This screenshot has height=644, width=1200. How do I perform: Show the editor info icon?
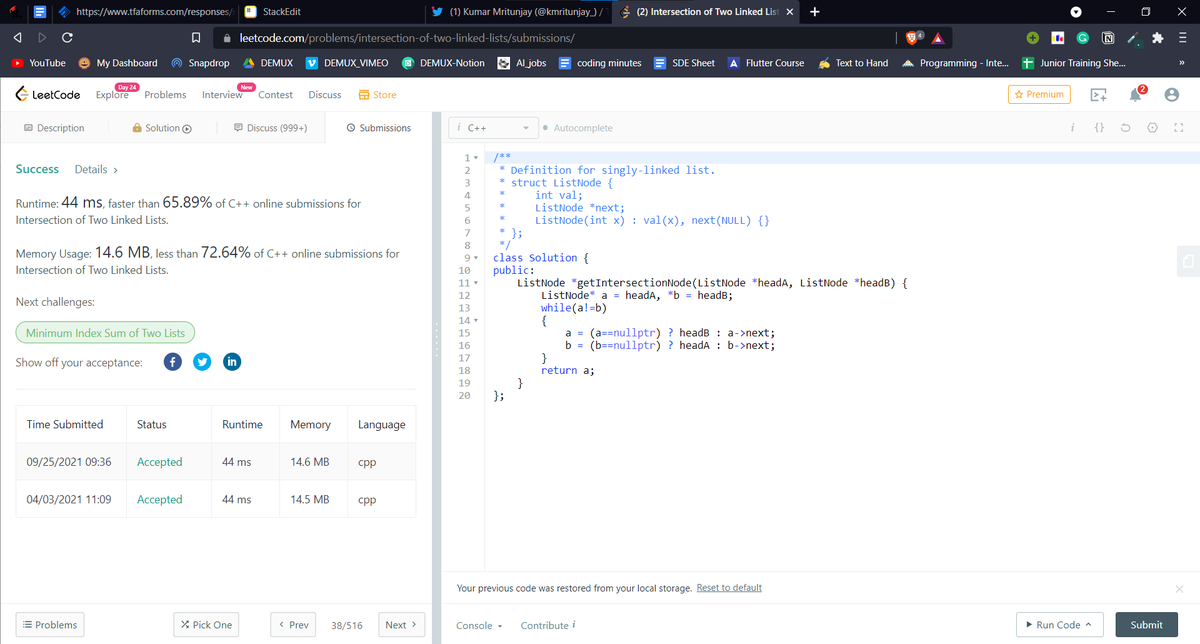tap(1071, 128)
